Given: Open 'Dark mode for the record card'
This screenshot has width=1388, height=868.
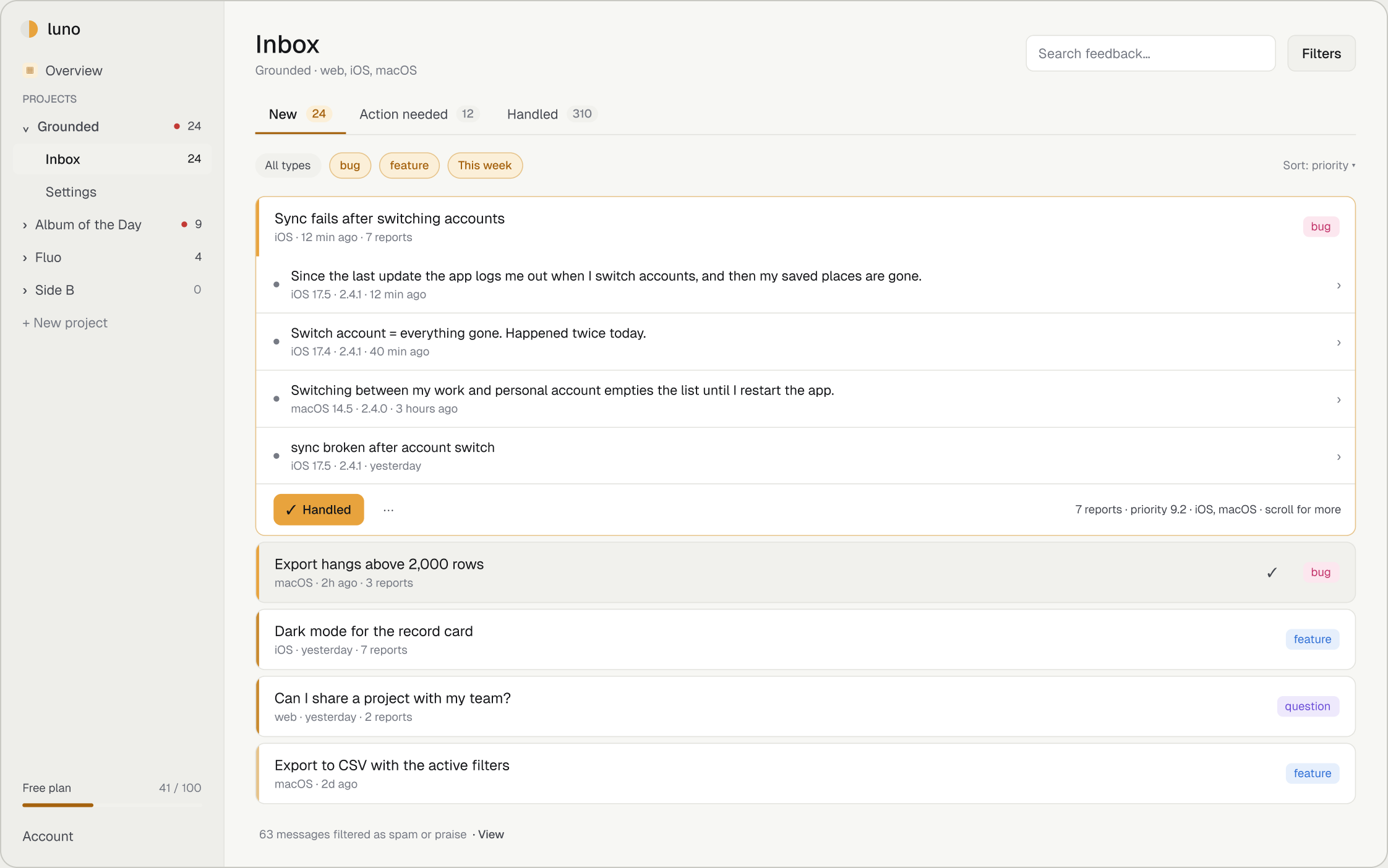Looking at the screenshot, I should 805,640.
